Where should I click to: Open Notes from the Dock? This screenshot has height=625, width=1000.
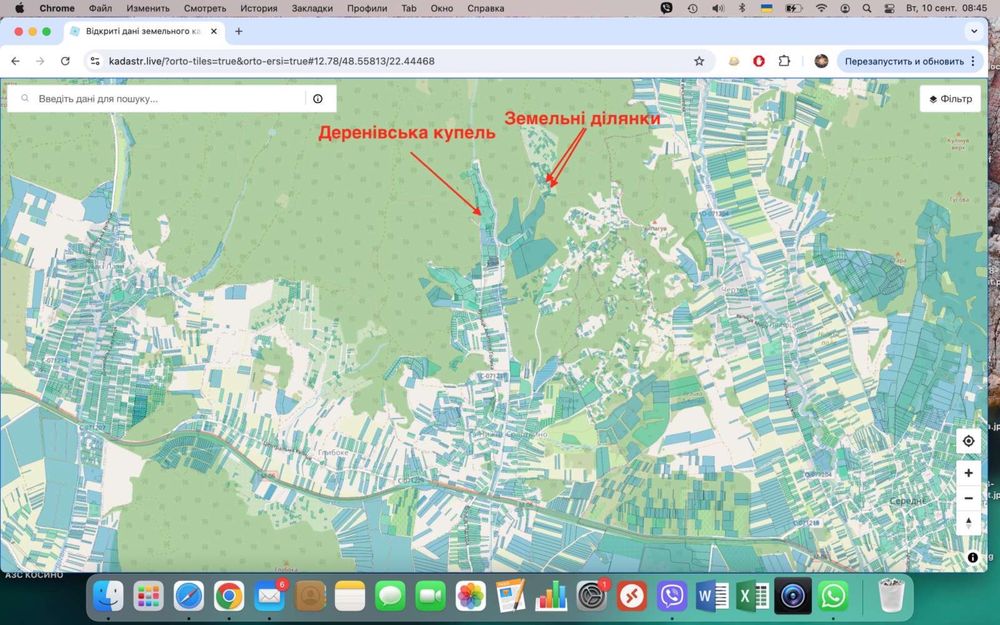pos(349,597)
